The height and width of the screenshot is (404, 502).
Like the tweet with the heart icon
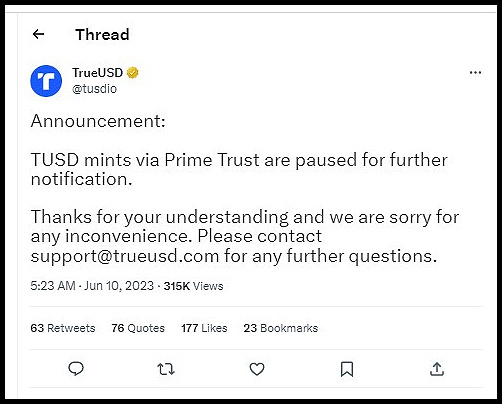(257, 369)
